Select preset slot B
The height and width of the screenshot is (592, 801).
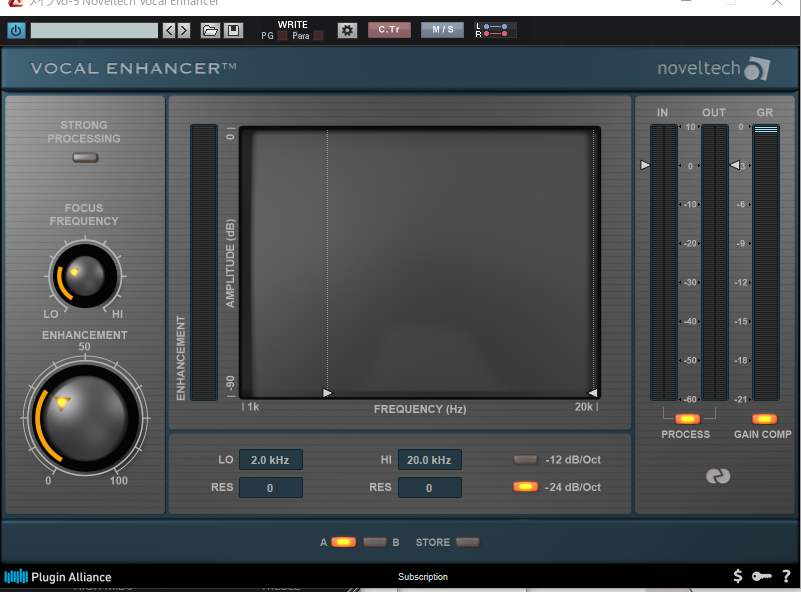pos(375,542)
